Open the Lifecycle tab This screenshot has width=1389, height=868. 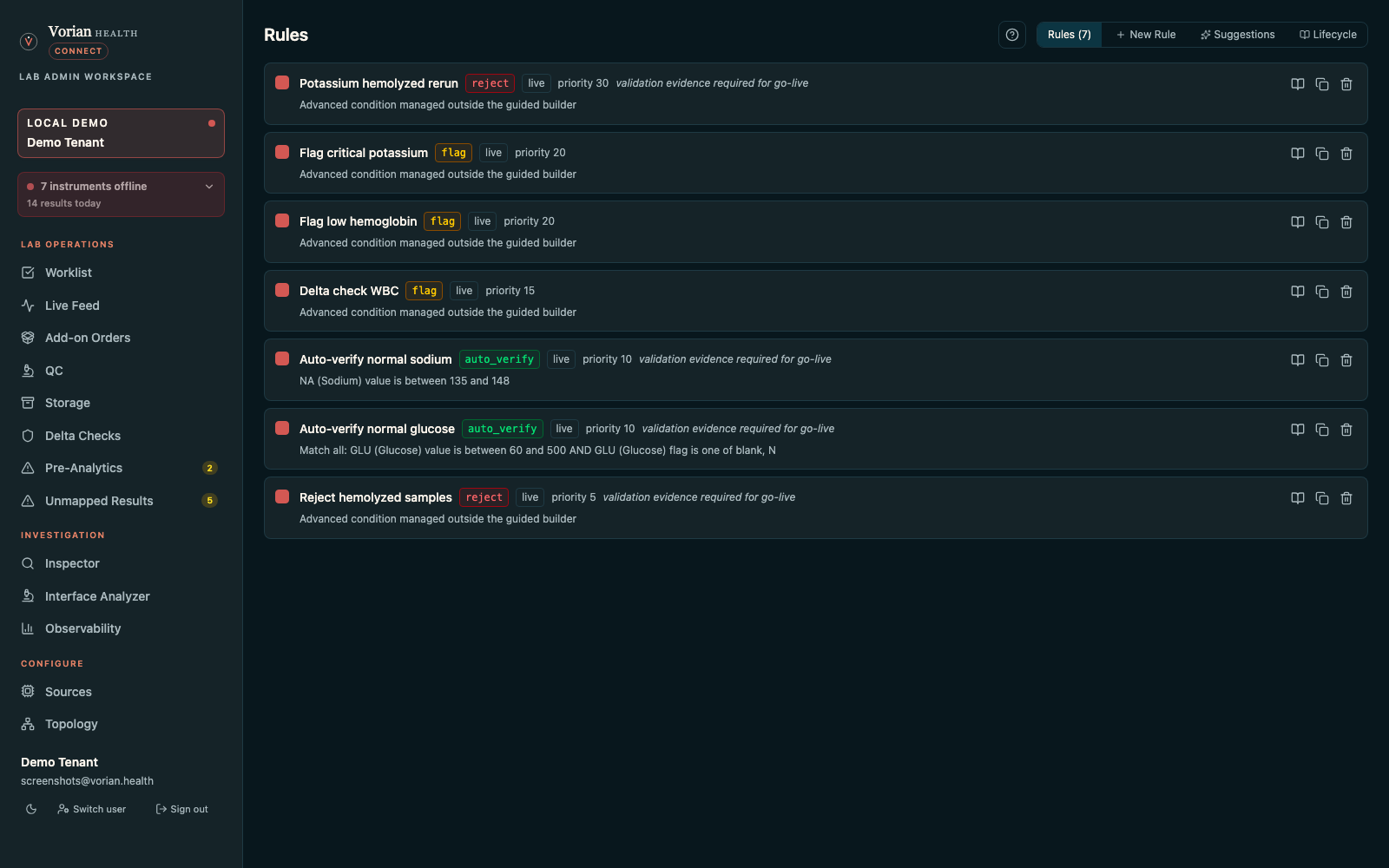1328,35
